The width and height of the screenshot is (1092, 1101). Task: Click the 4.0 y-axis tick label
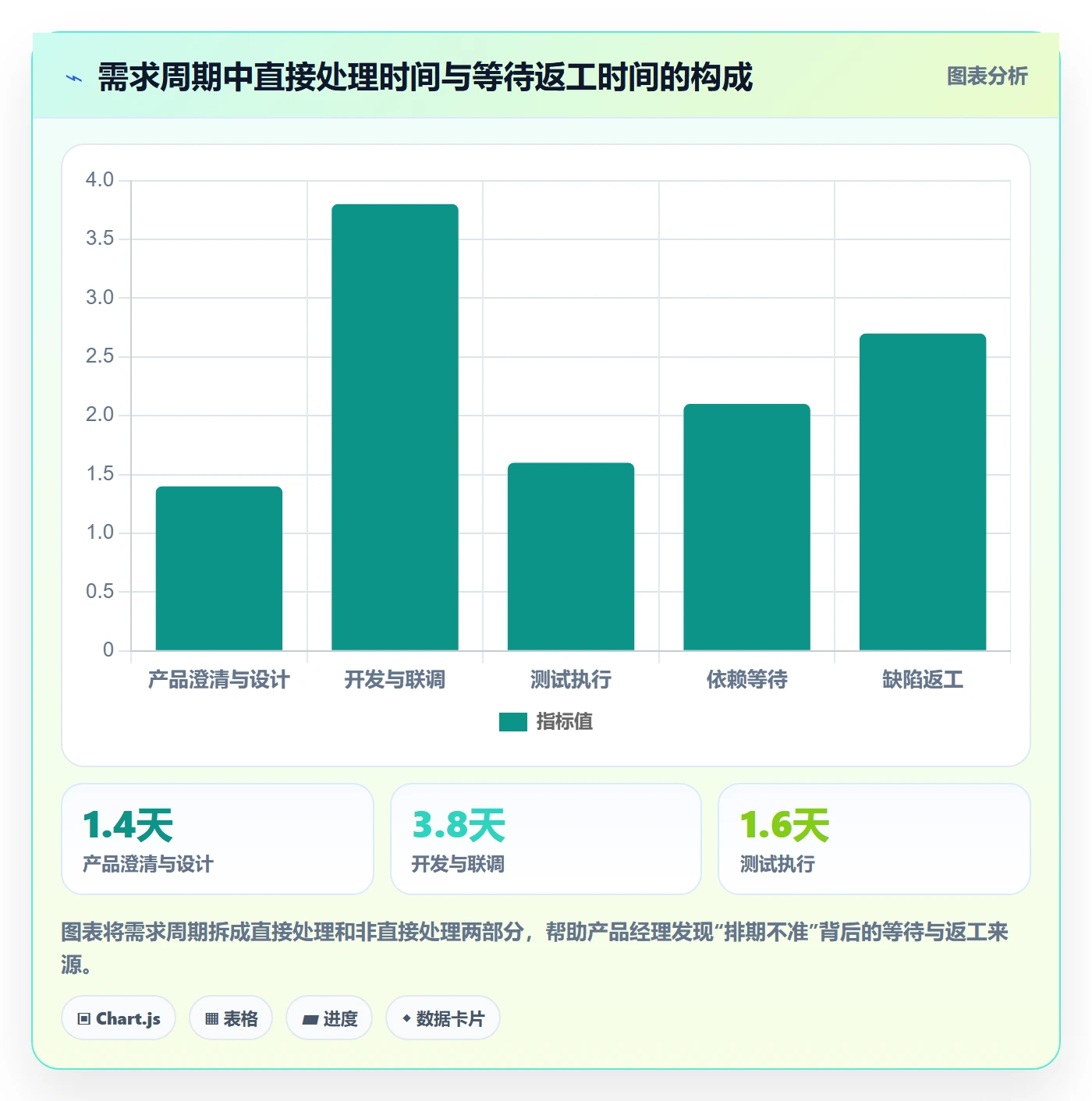click(100, 180)
